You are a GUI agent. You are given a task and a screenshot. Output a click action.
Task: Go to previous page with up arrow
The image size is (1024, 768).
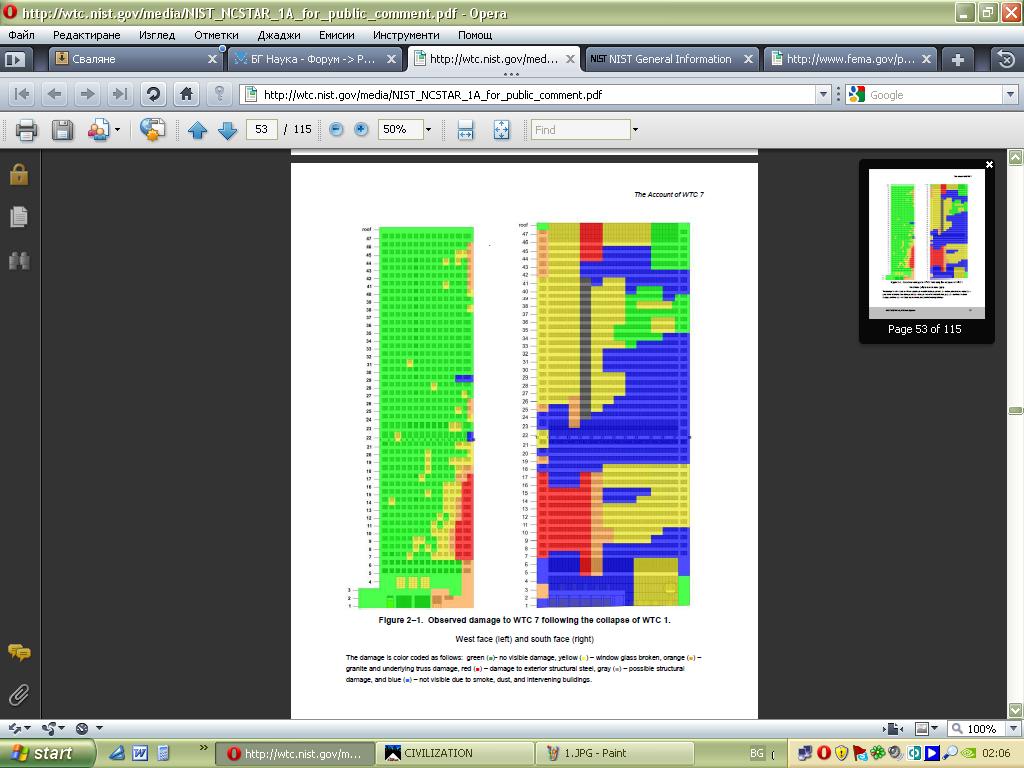[x=197, y=130]
